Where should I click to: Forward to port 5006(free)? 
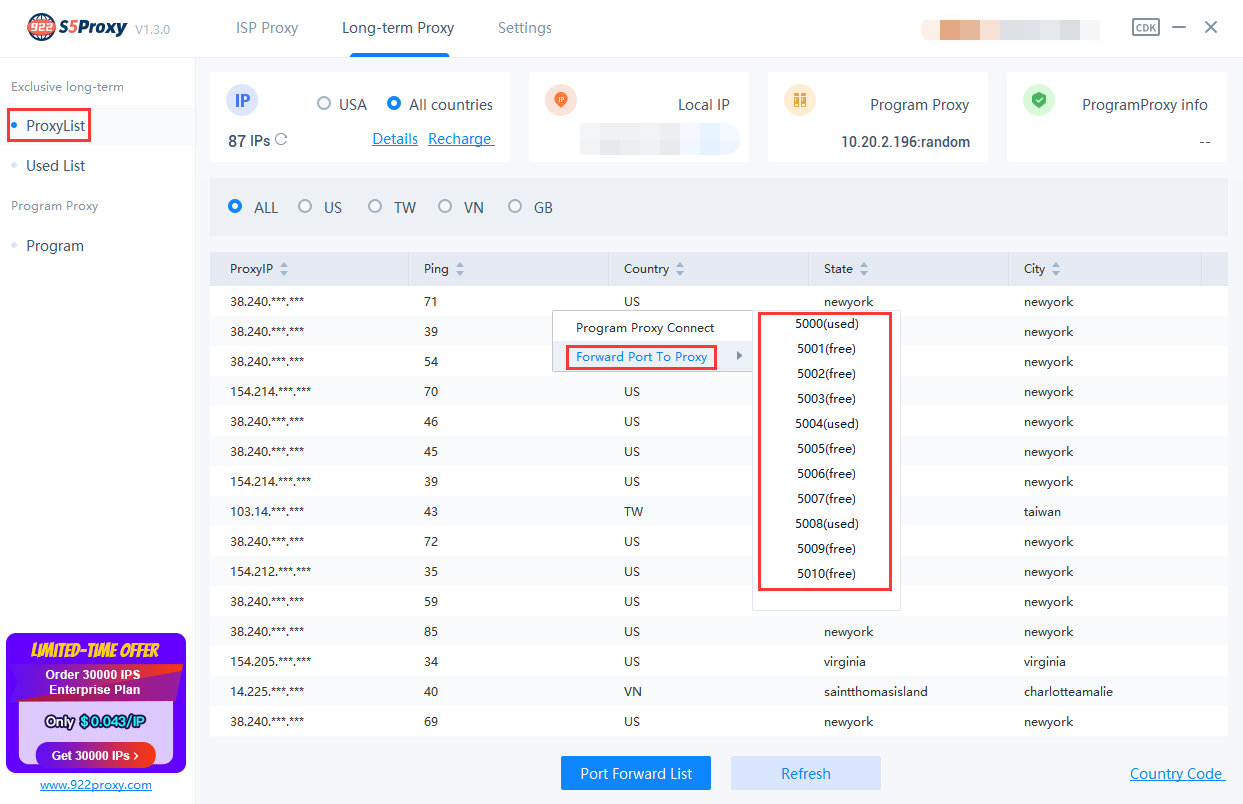(826, 474)
